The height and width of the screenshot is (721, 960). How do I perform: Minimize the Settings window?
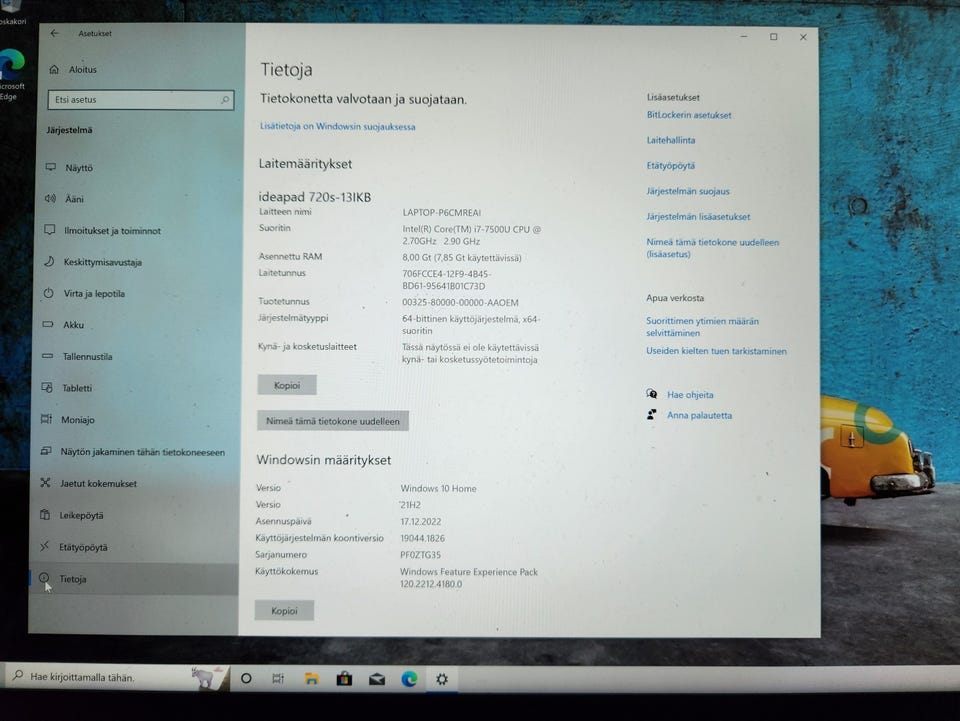tap(744, 37)
